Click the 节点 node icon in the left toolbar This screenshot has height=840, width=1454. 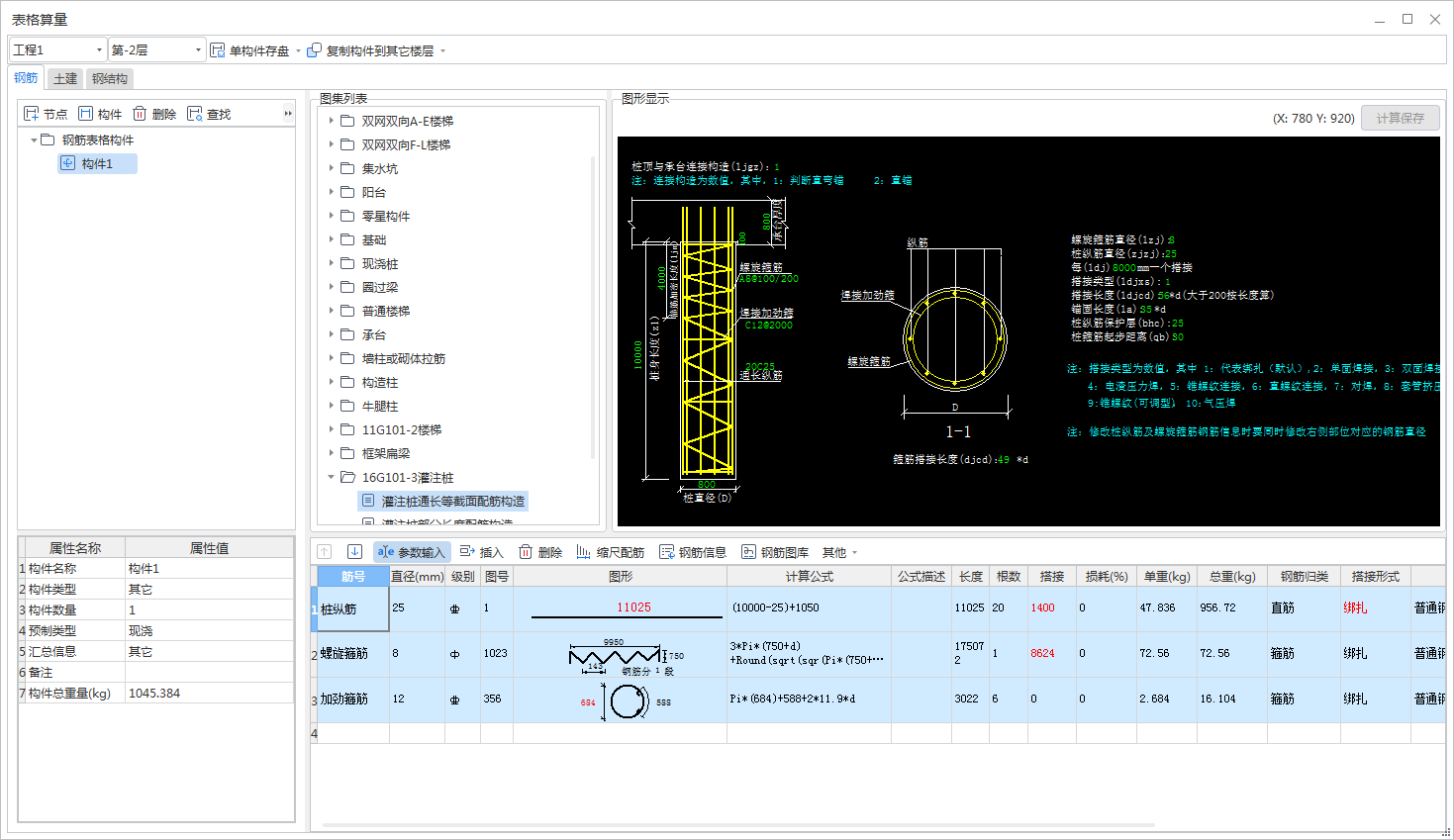click(31, 114)
